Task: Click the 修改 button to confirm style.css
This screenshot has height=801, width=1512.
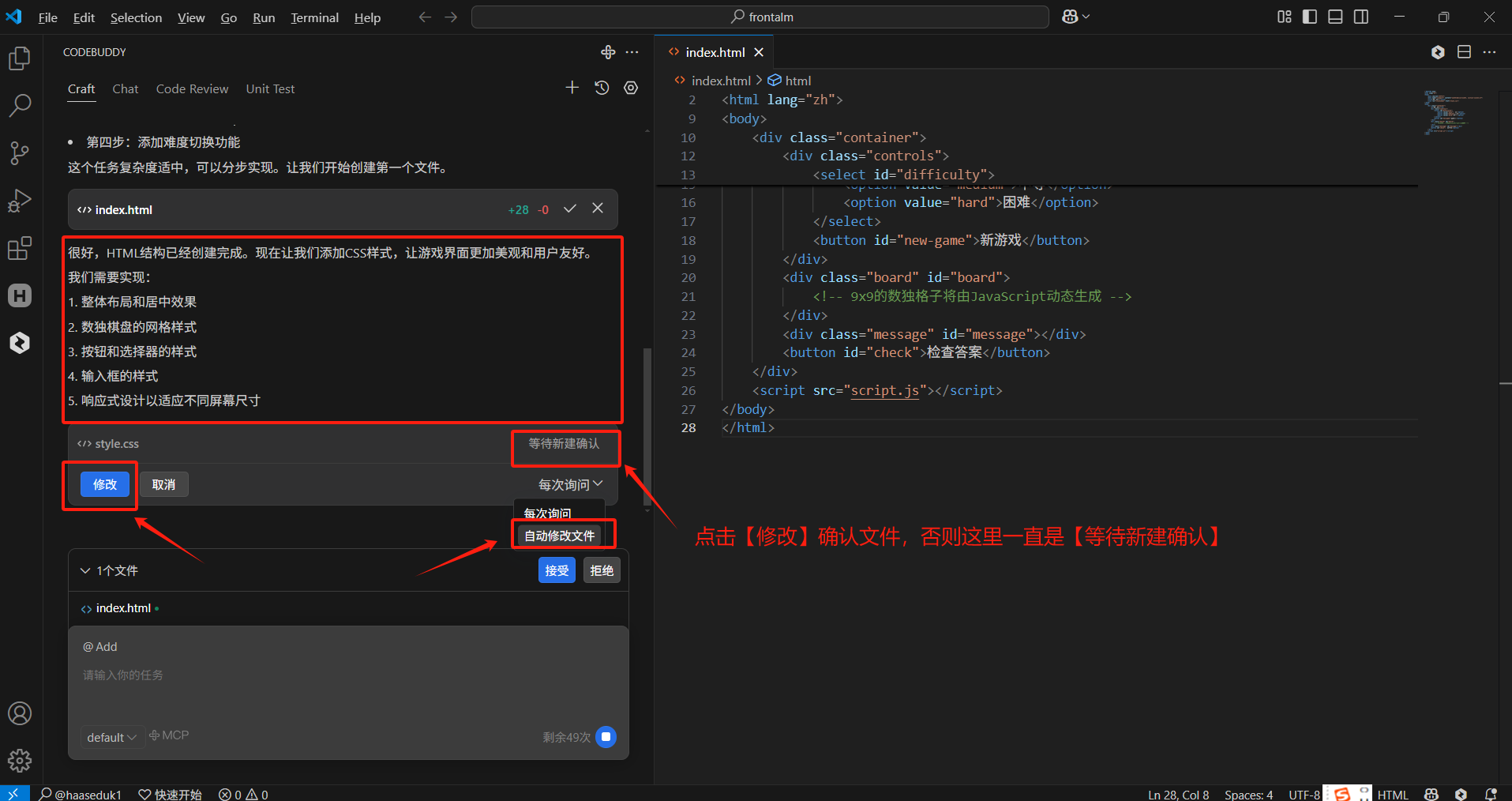Action: (105, 484)
